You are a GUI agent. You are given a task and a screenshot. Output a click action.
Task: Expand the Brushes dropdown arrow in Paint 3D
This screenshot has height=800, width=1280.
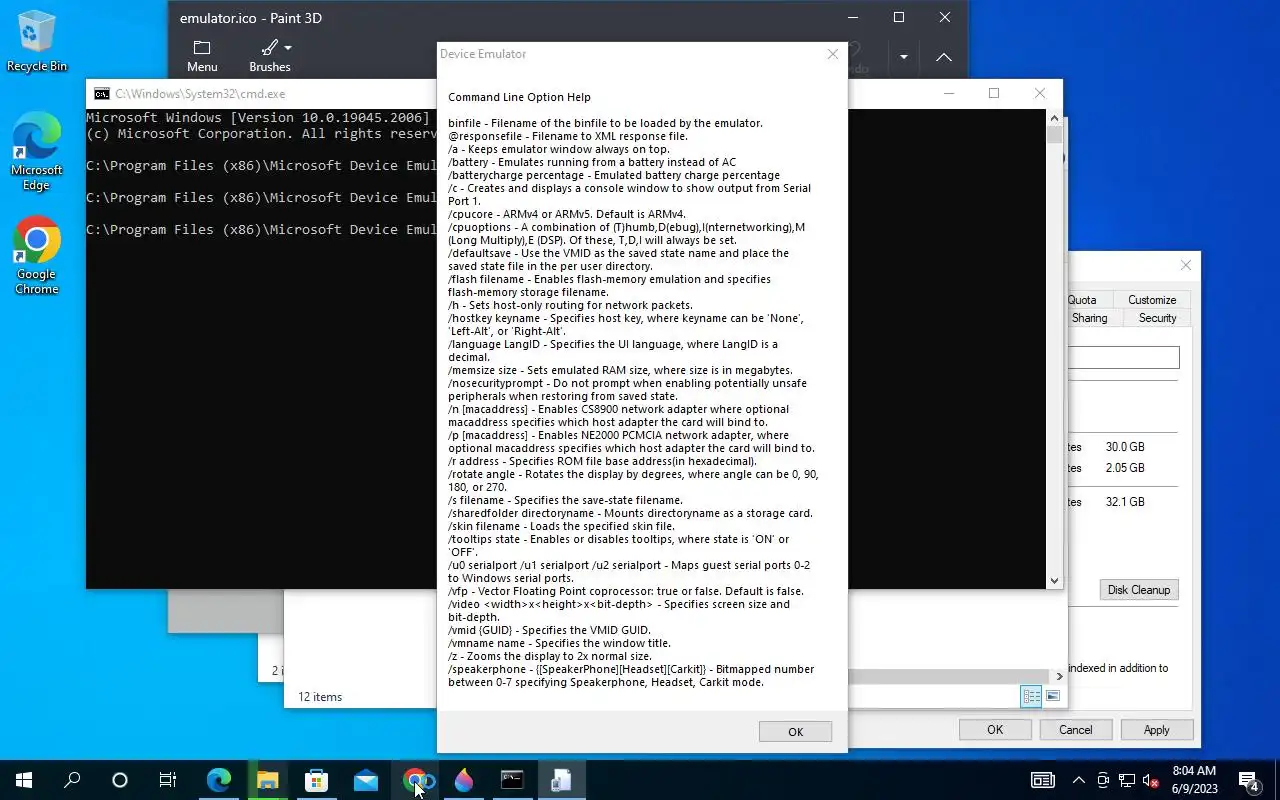click(288, 48)
